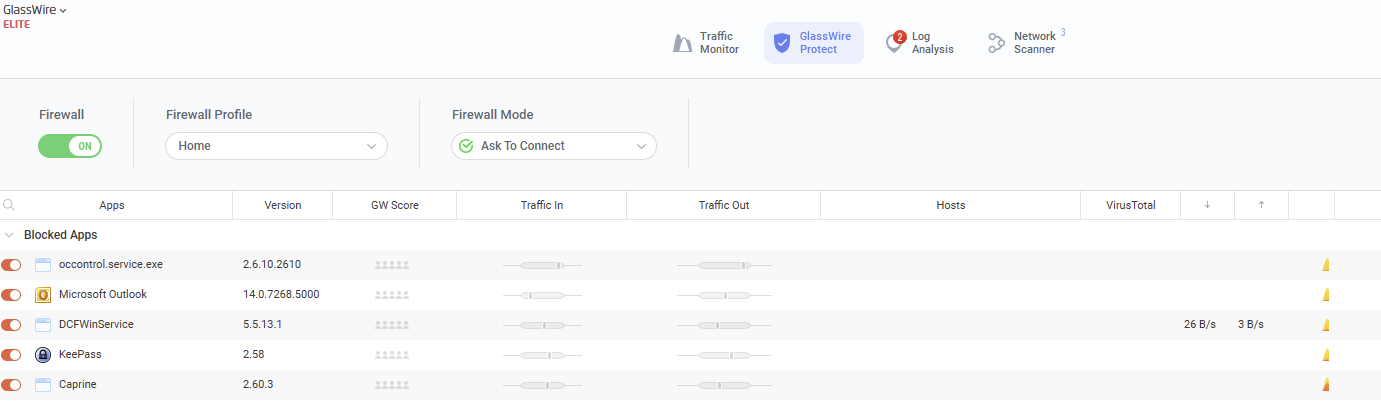Click the search magnifier icon in apps header

click(x=9, y=205)
